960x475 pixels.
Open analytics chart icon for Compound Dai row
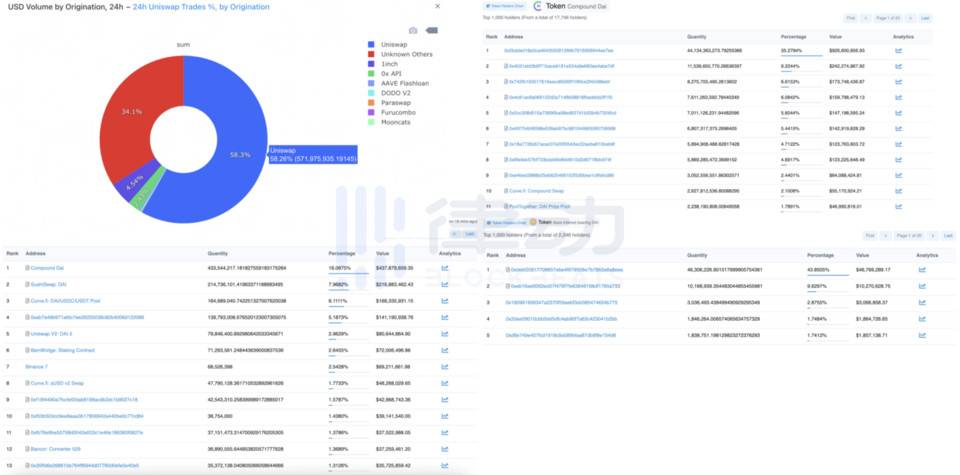coord(444,269)
